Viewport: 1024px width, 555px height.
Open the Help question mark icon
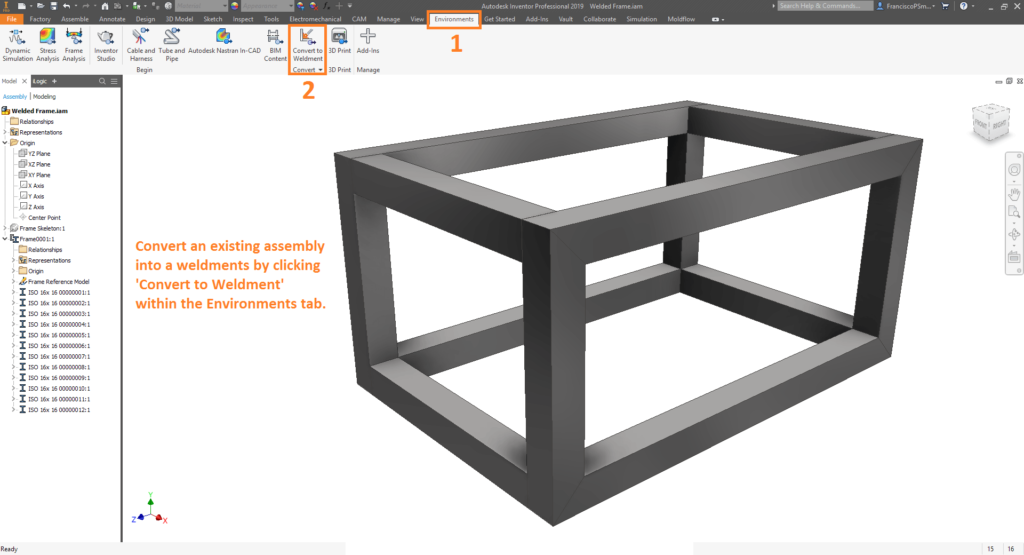coord(963,6)
